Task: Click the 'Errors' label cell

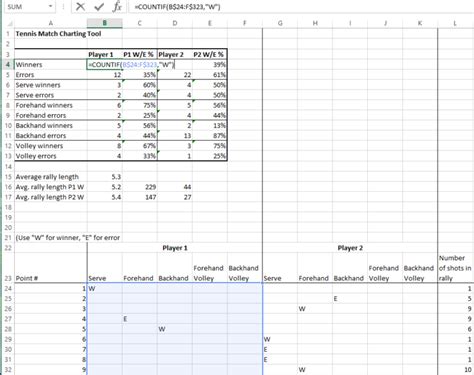Action: [x=51, y=75]
